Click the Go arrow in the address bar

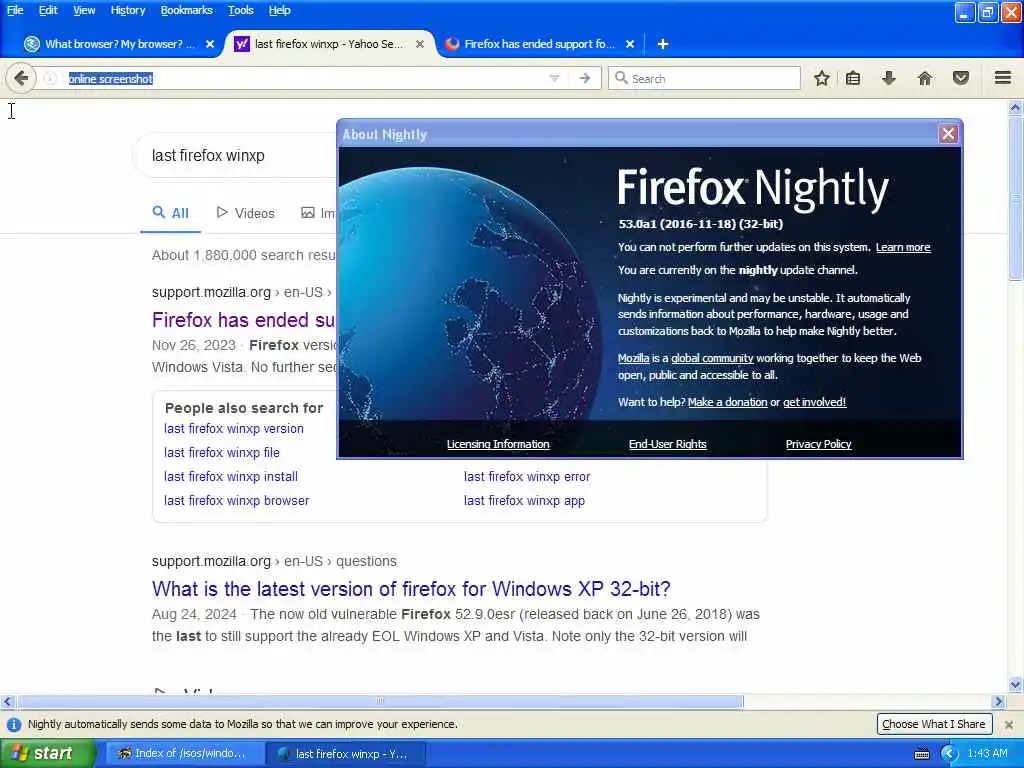point(584,78)
